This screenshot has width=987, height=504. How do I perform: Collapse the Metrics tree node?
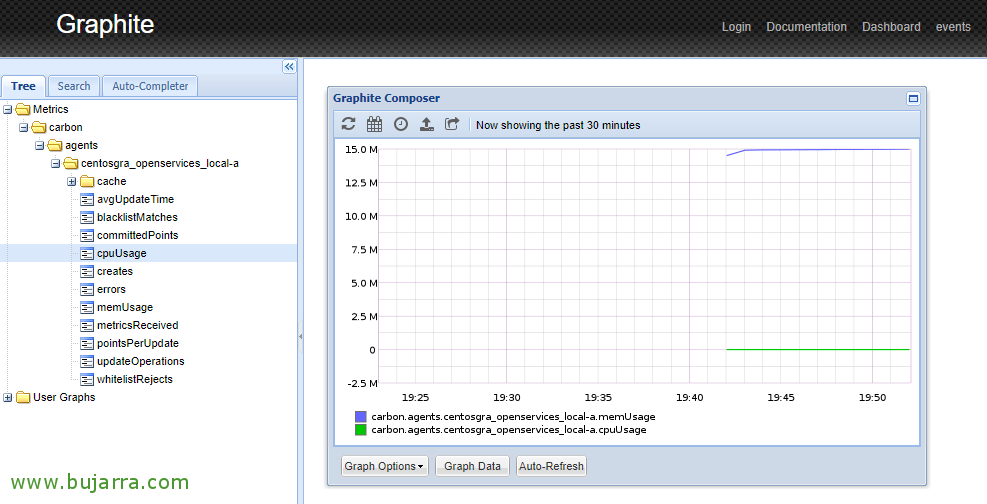click(8, 109)
